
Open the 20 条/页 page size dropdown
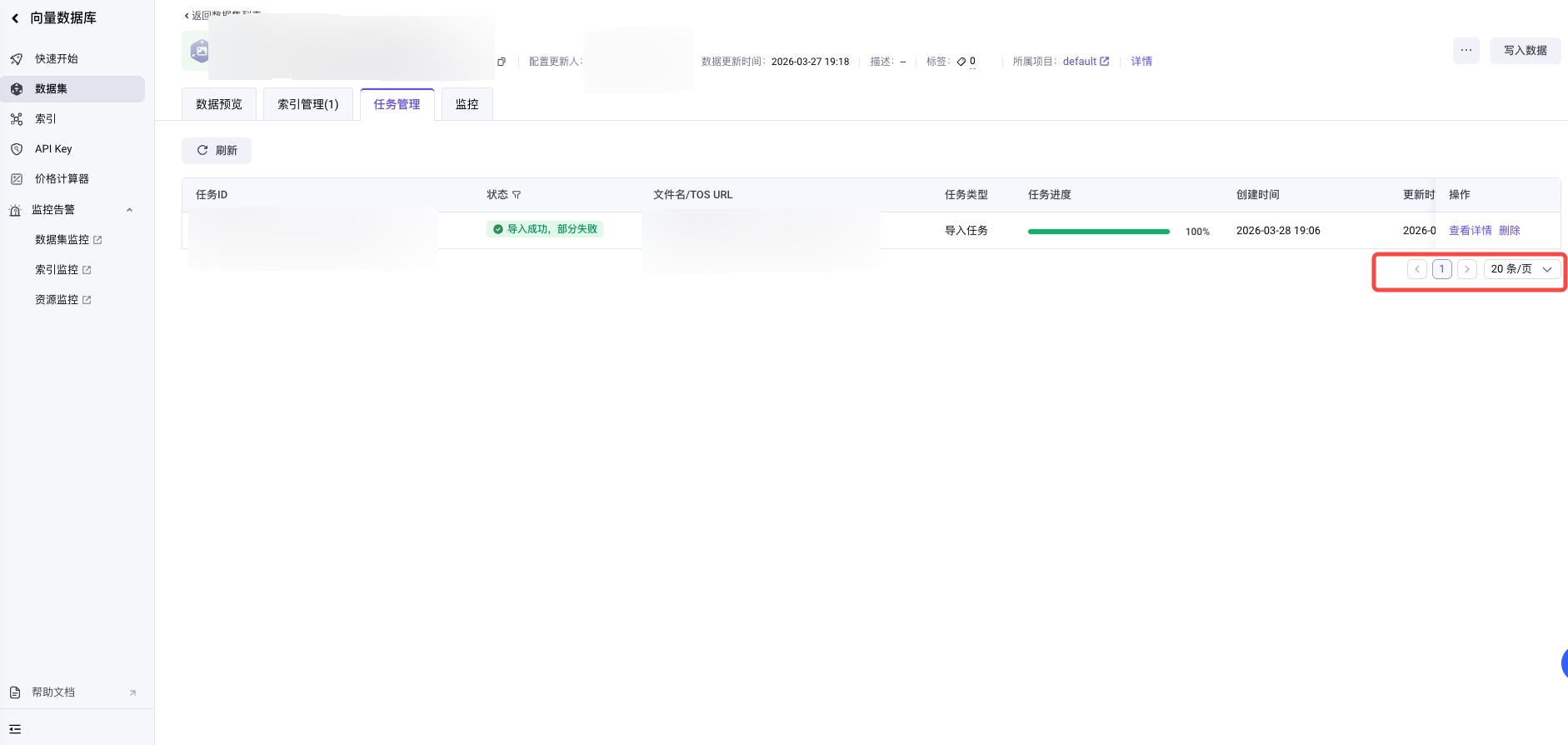pyautogui.click(x=1521, y=269)
